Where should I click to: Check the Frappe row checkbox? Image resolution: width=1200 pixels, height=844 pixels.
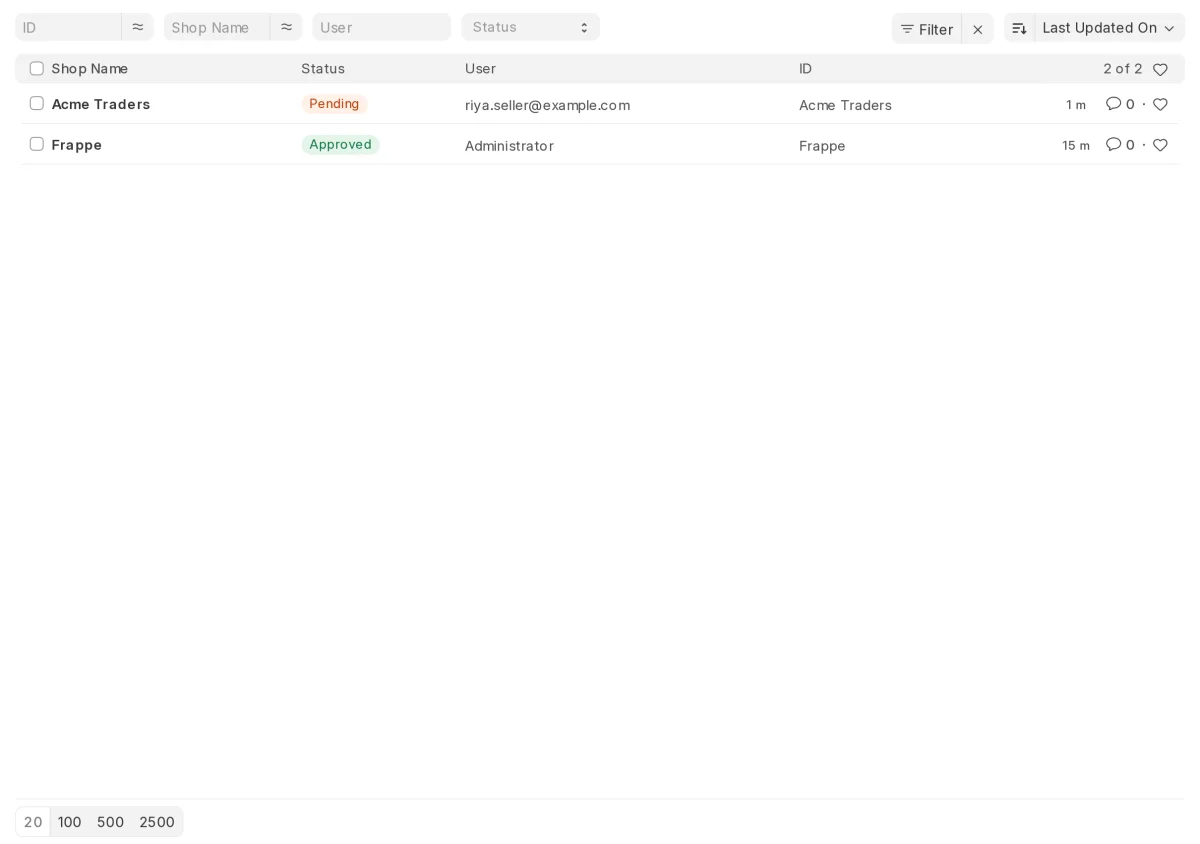[37, 144]
